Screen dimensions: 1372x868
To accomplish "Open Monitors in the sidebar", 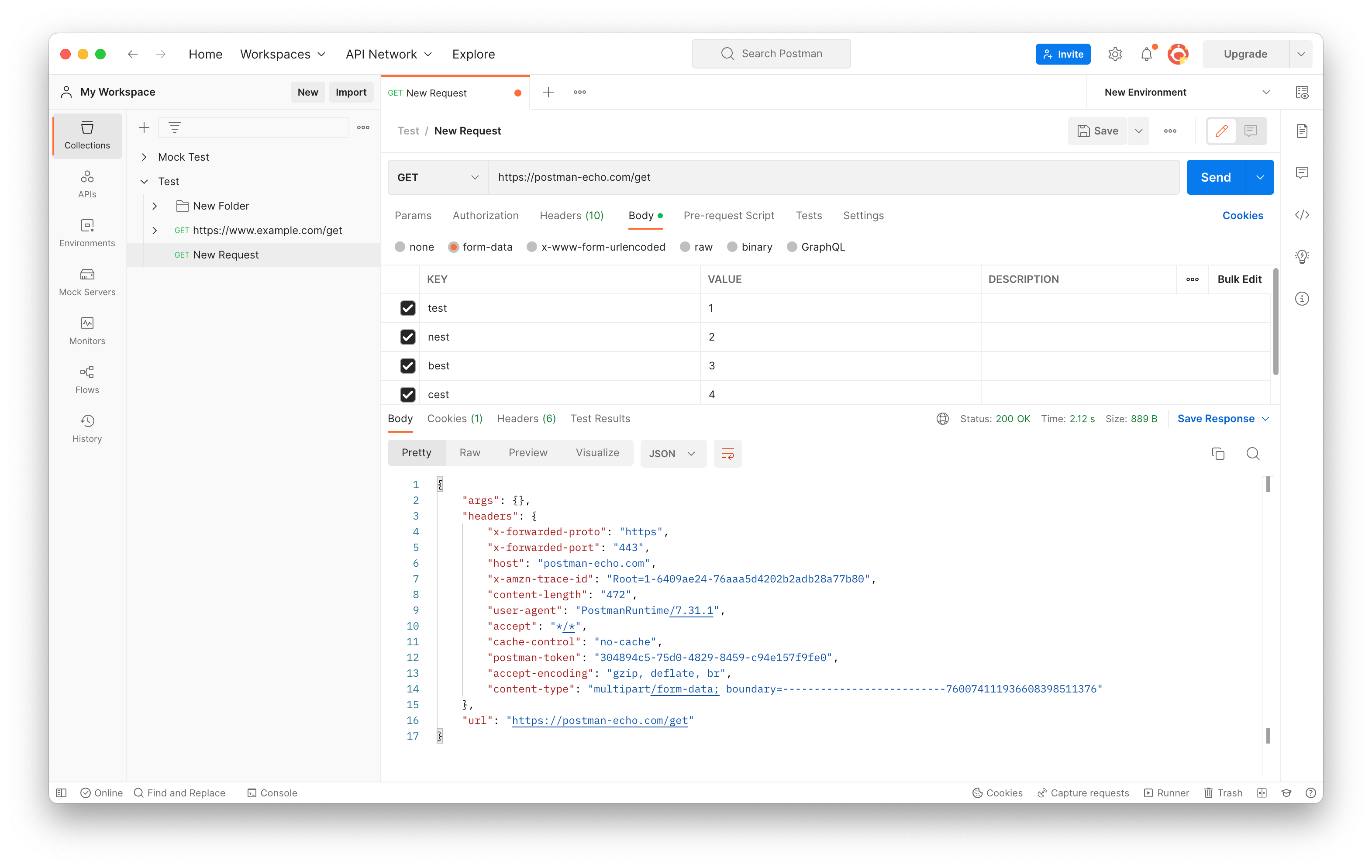I will pyautogui.click(x=86, y=331).
